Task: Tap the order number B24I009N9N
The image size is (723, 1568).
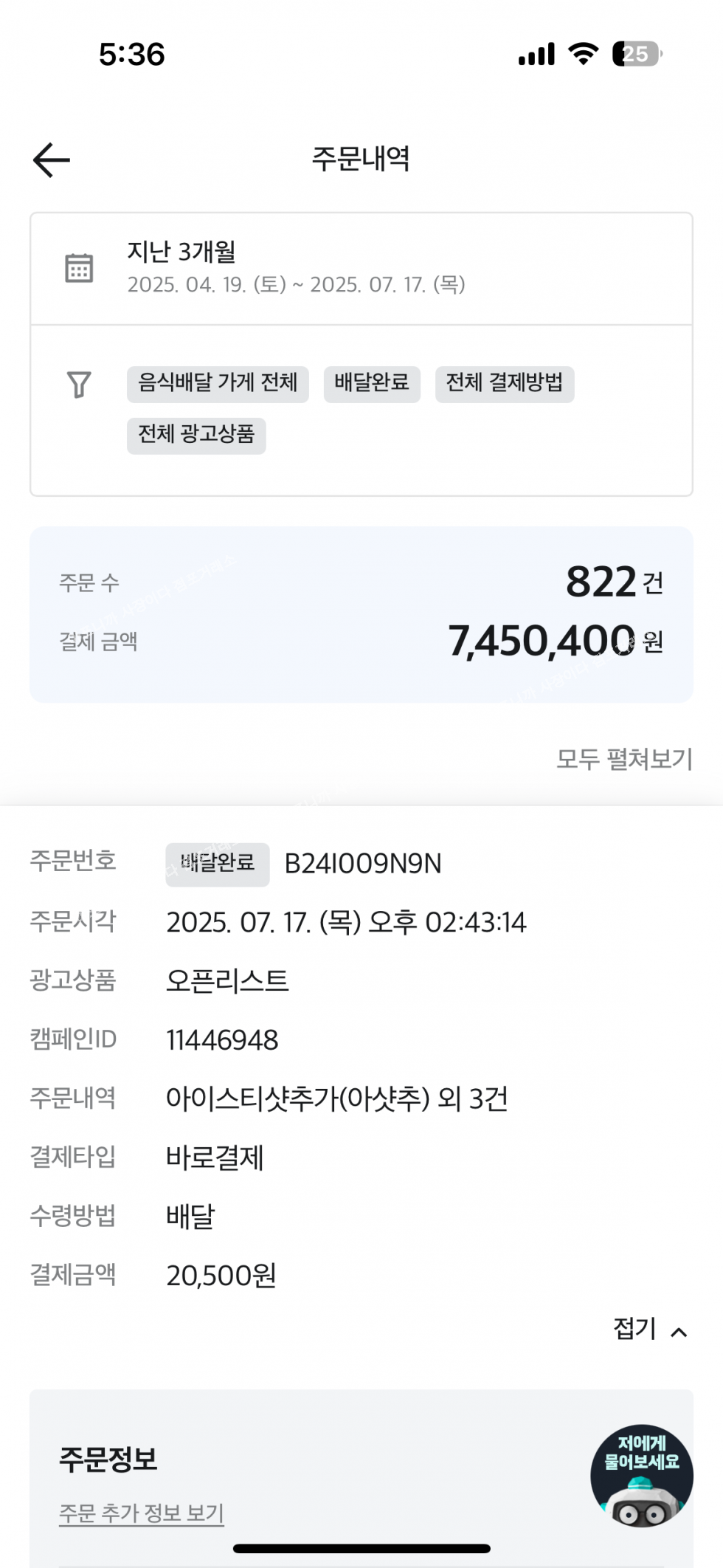Action: [x=363, y=864]
